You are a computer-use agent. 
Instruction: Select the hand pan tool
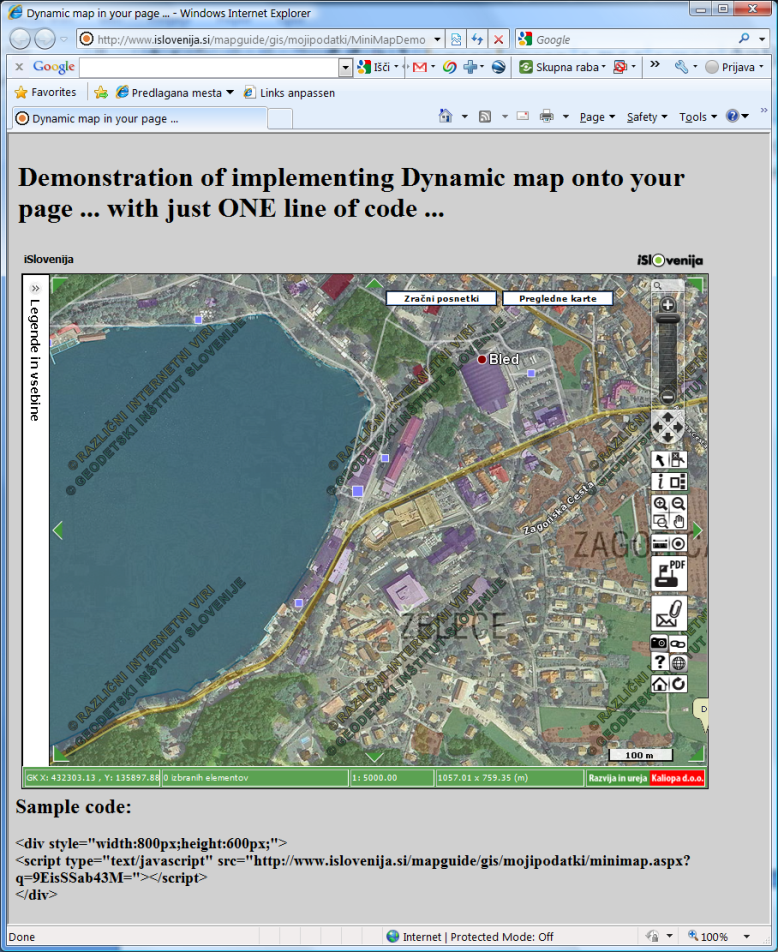678,521
